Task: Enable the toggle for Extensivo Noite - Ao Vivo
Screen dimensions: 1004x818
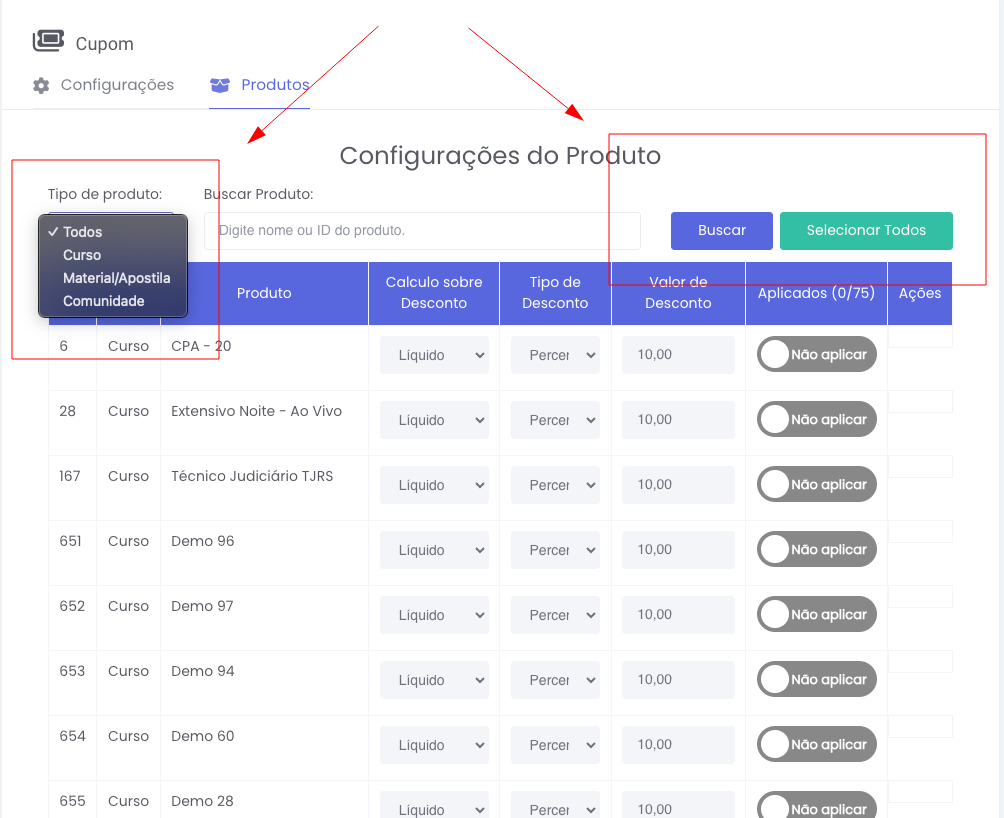Action: pyautogui.click(x=816, y=419)
